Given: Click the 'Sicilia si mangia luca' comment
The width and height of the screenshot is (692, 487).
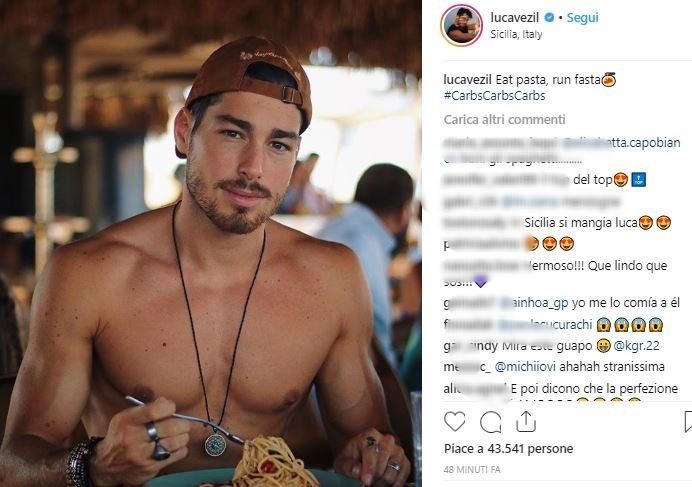Looking at the screenshot, I should [581, 223].
